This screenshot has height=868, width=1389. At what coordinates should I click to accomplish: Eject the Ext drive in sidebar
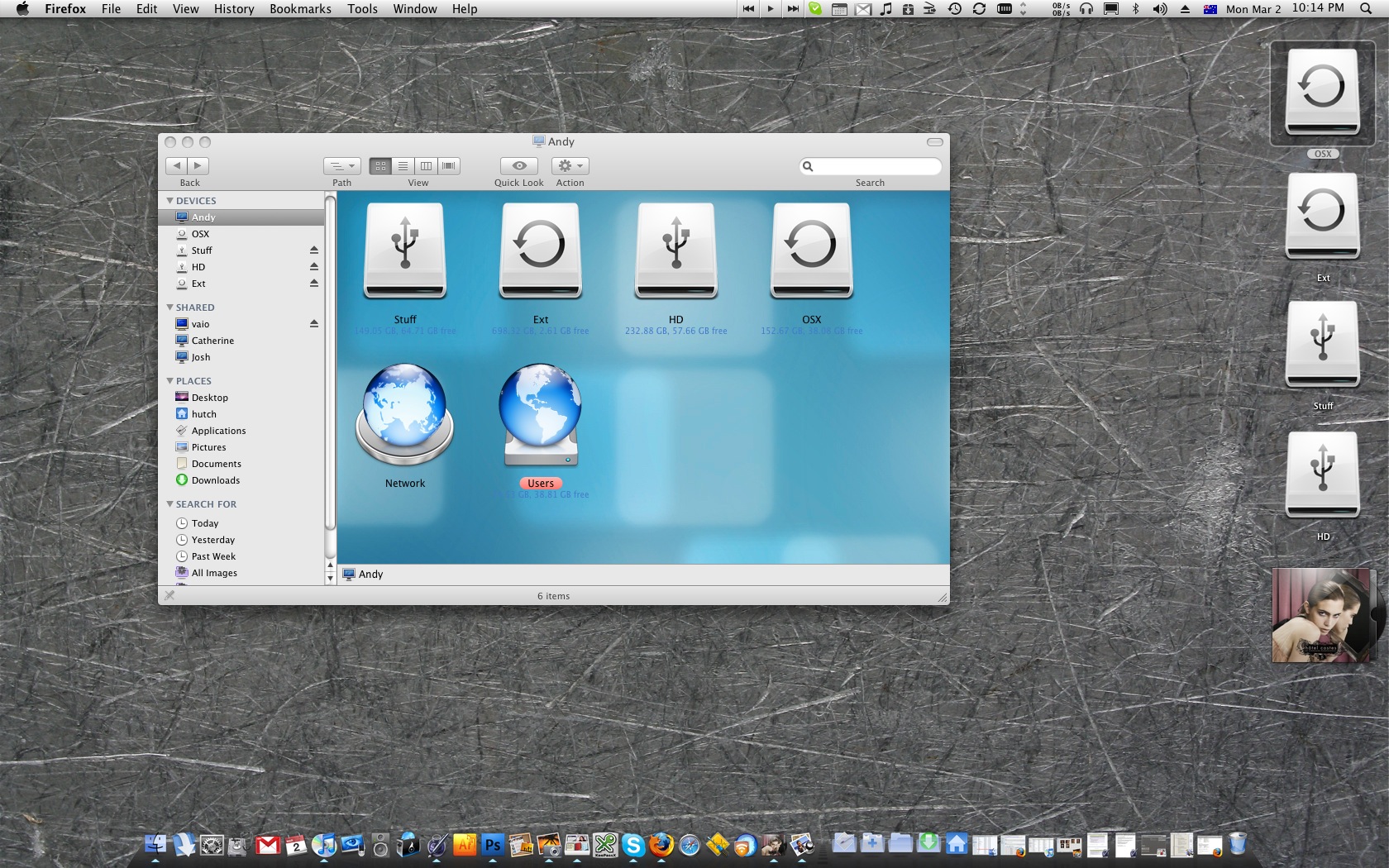314,283
